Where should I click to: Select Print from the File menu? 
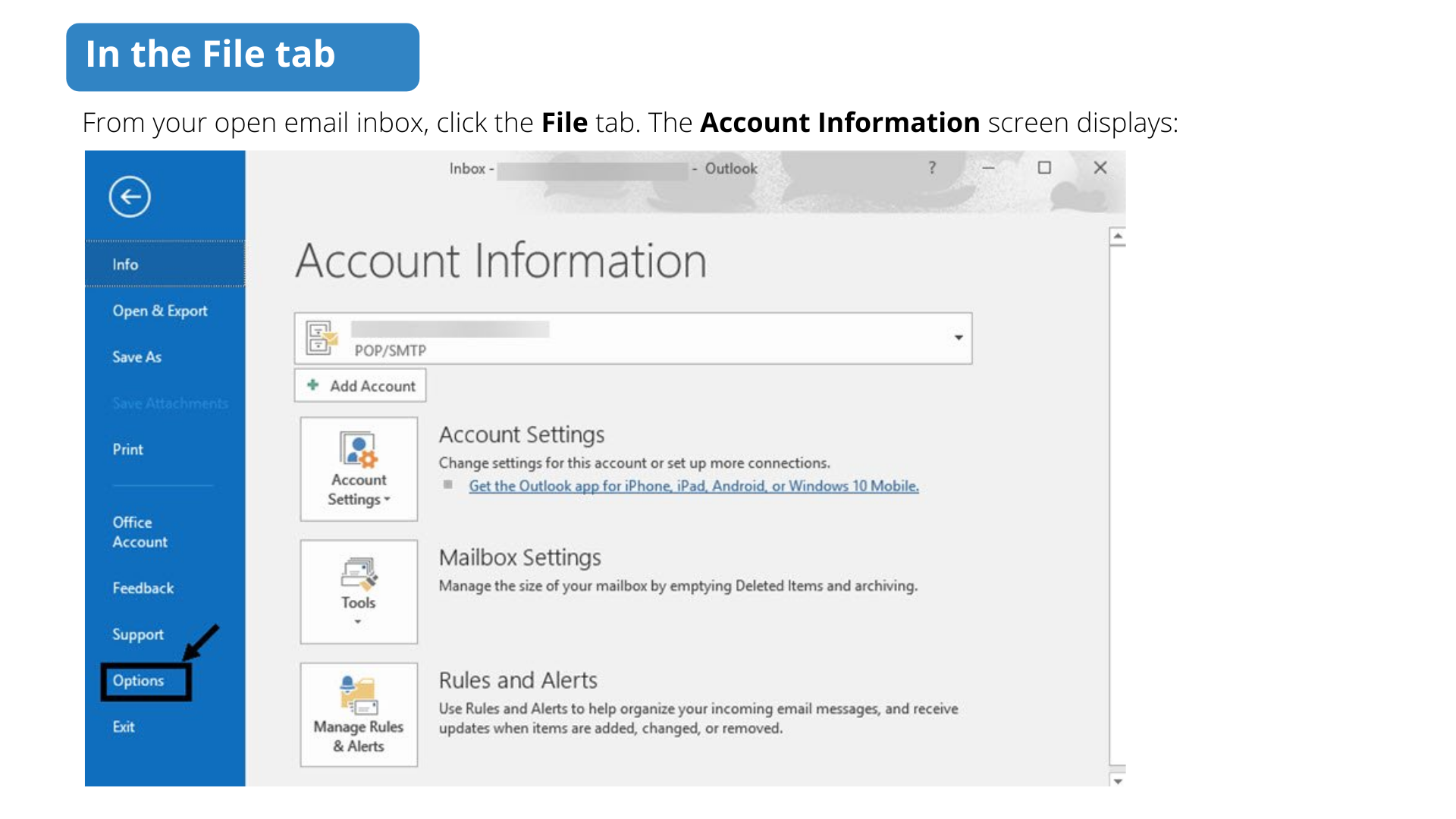point(128,450)
